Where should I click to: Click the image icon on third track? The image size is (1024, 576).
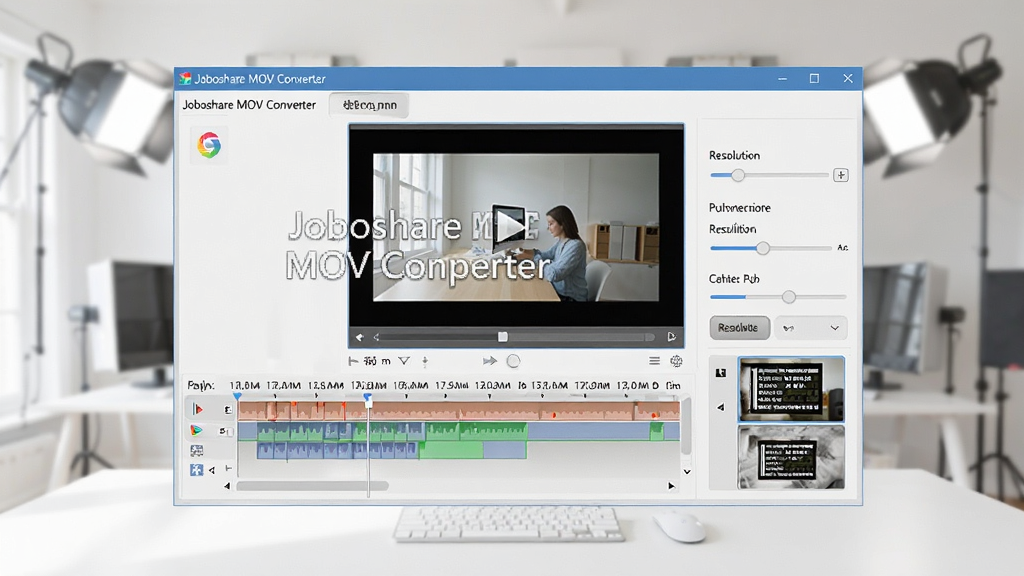tap(197, 451)
